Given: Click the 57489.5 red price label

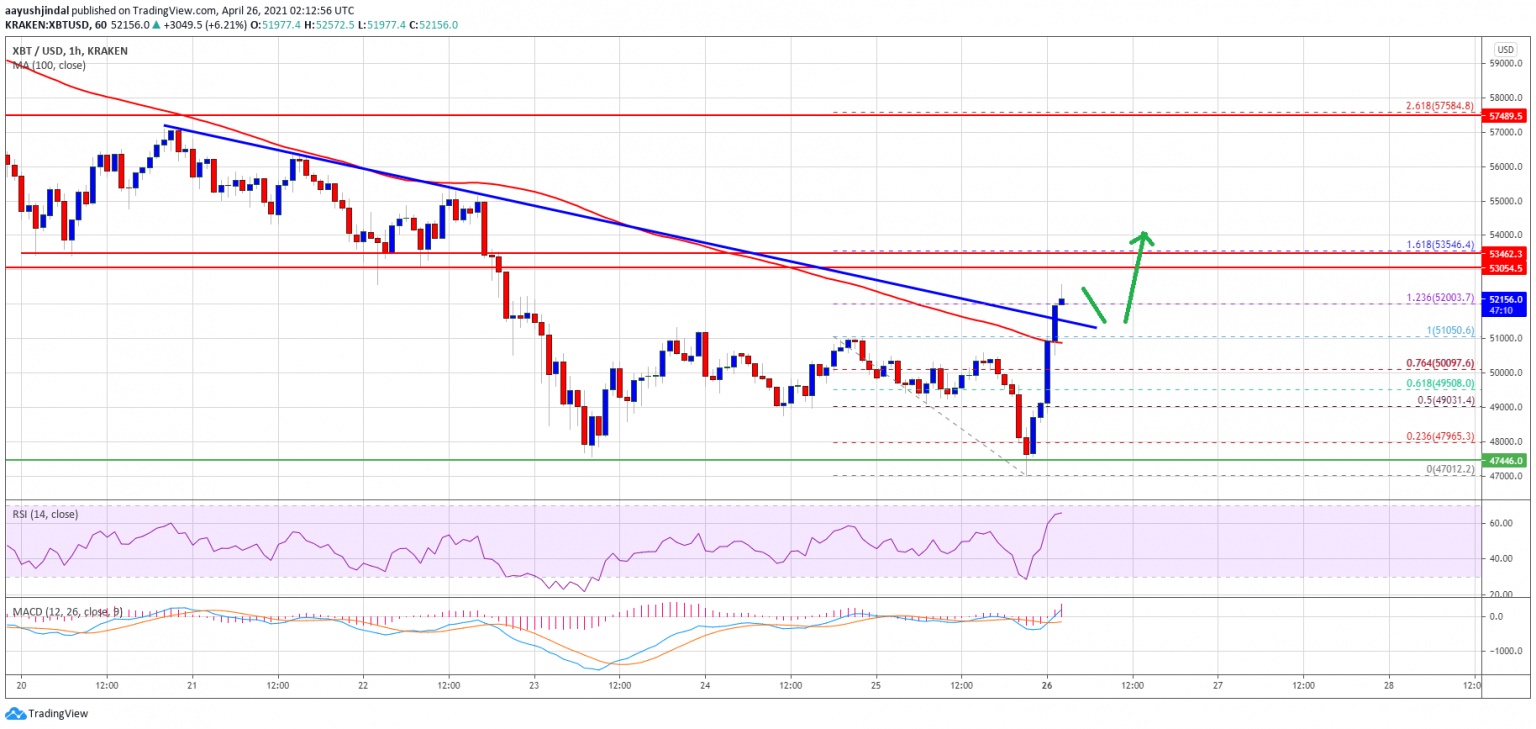Looking at the screenshot, I should [1505, 116].
